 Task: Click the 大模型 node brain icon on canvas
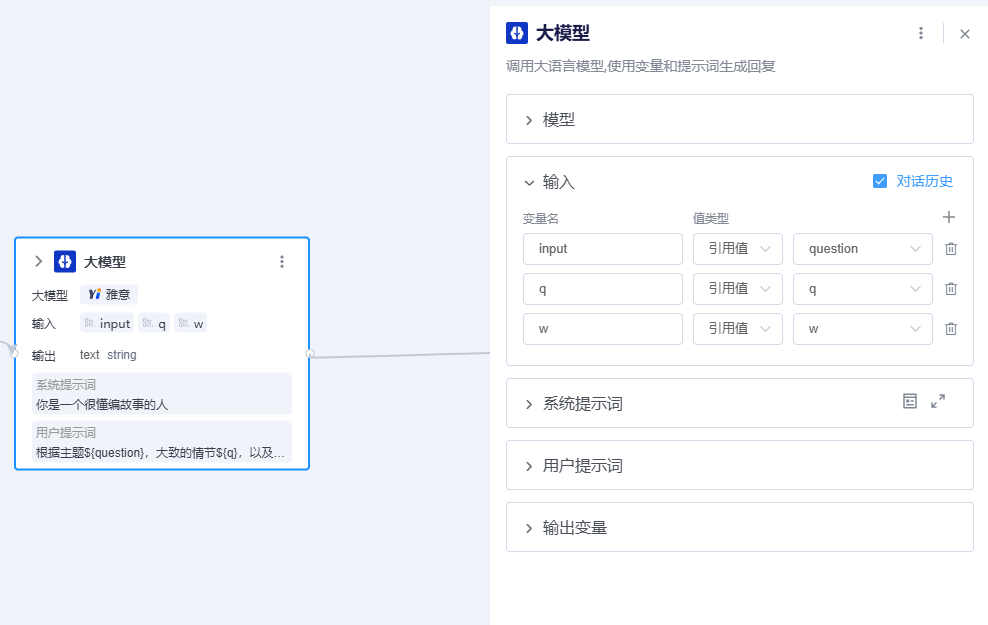[65, 261]
